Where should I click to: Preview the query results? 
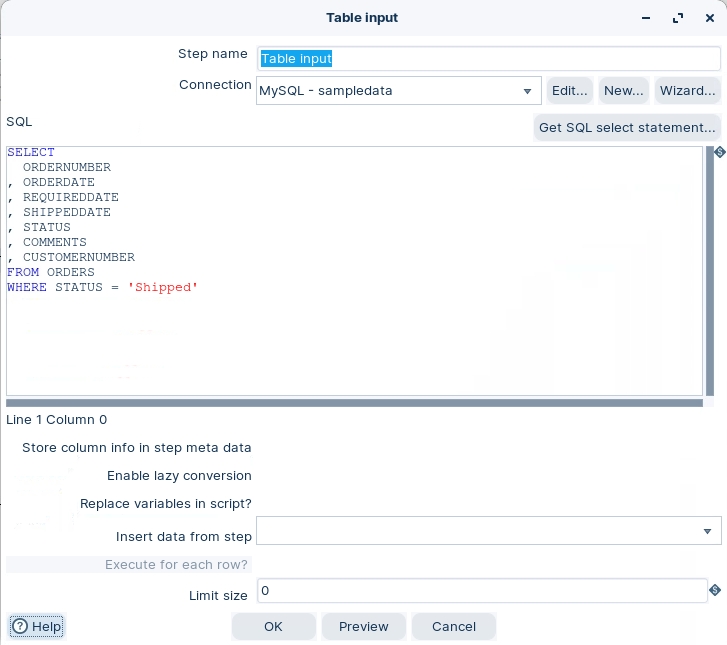point(363,626)
